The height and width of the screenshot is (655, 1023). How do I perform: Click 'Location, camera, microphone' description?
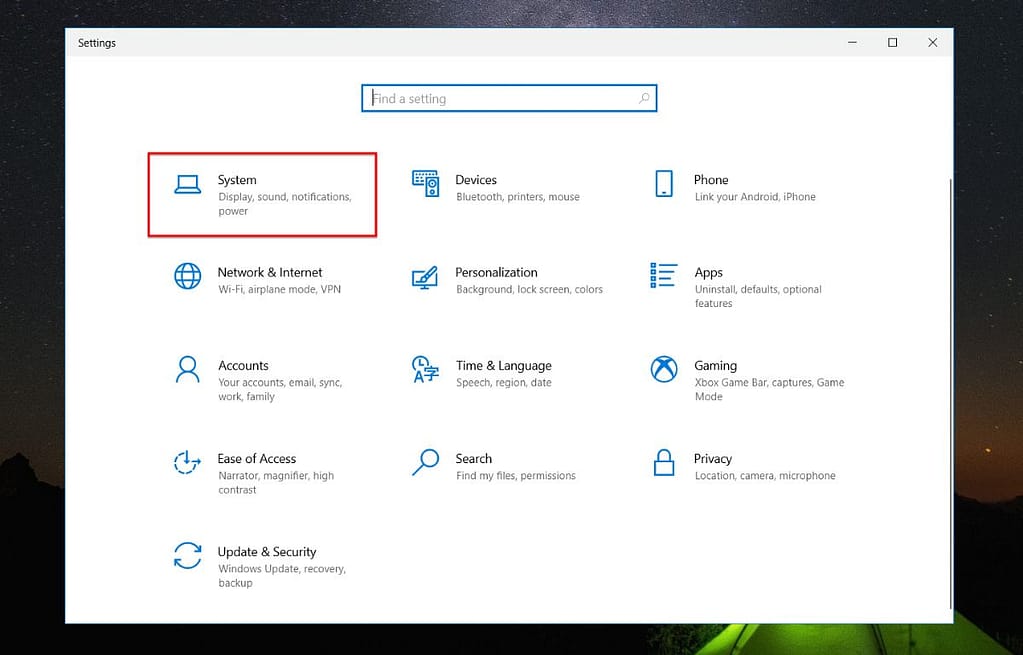765,476
